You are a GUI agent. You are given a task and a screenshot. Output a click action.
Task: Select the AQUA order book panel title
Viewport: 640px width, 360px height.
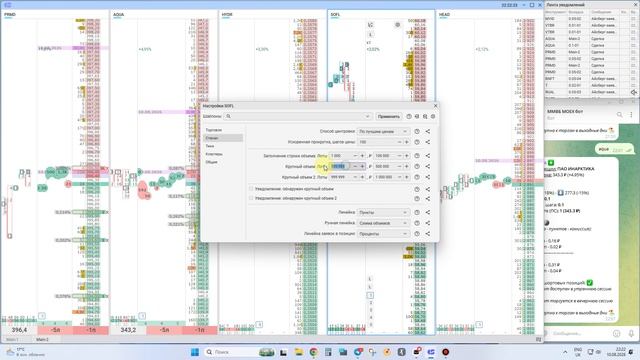pos(118,15)
